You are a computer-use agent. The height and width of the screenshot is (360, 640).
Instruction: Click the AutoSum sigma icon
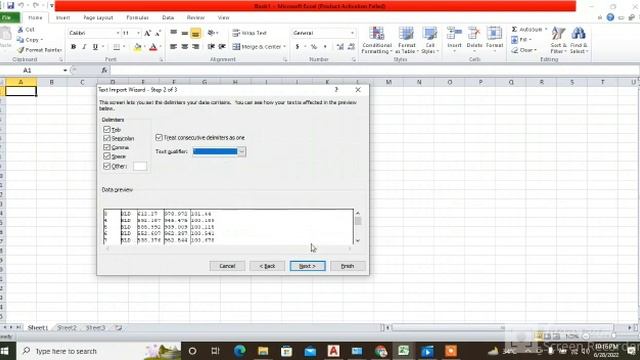[x=514, y=29]
